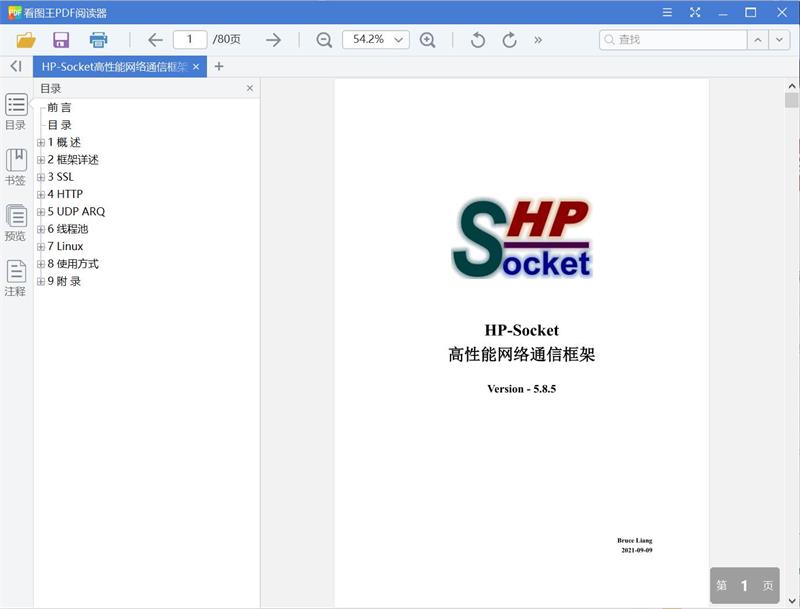
Task: Add a new tab with plus button
Action: 219,66
